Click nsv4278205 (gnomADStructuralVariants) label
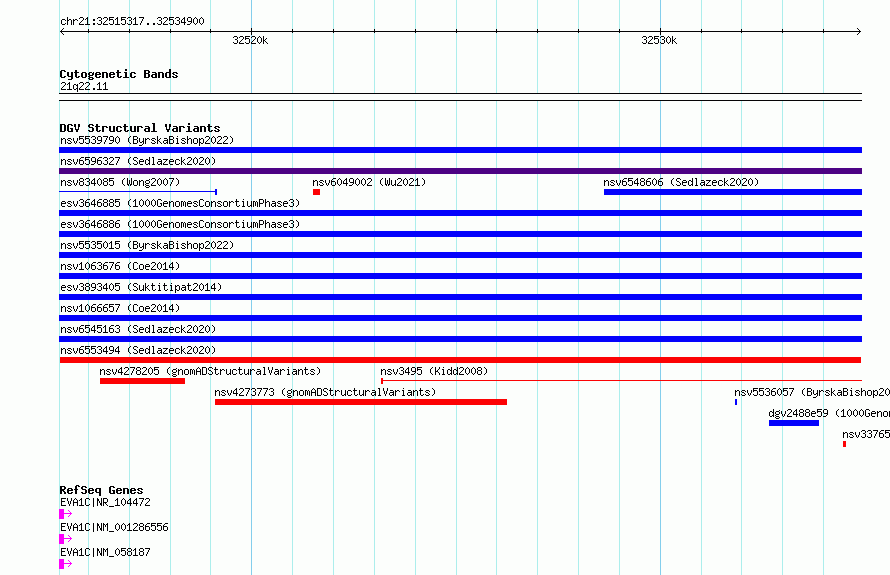The width and height of the screenshot is (890, 575). tap(210, 371)
